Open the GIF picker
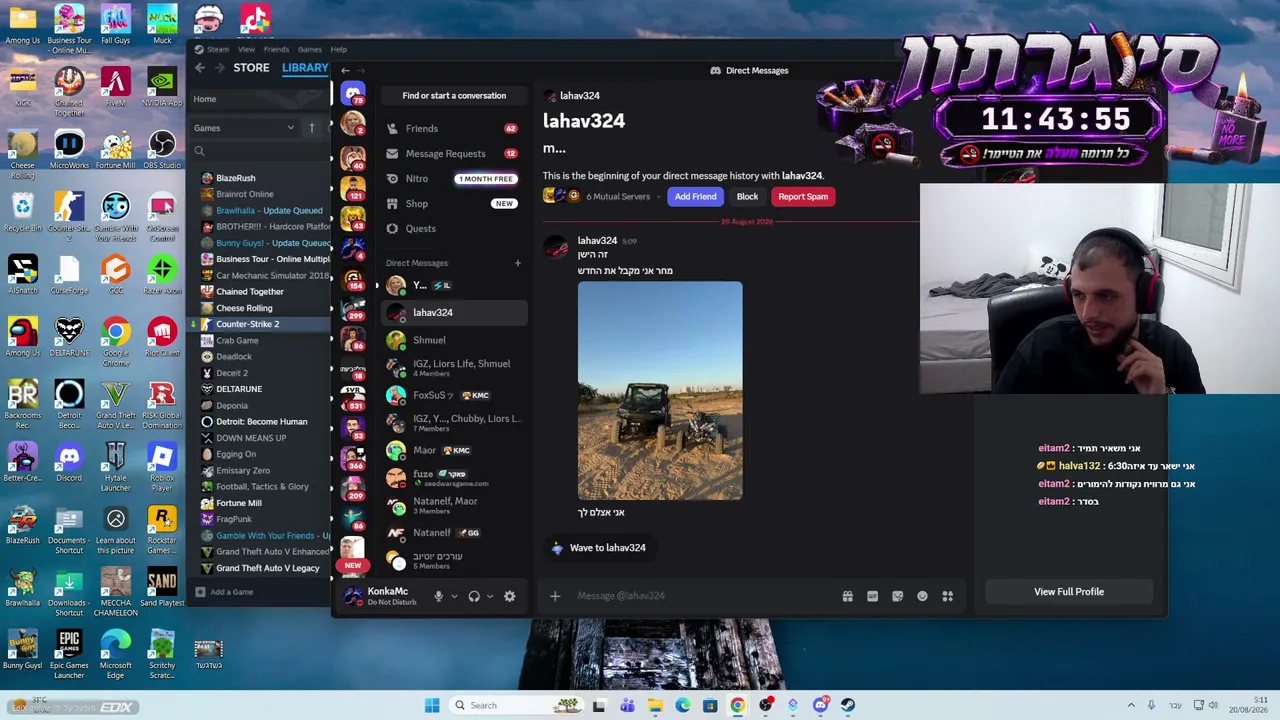 872,596
